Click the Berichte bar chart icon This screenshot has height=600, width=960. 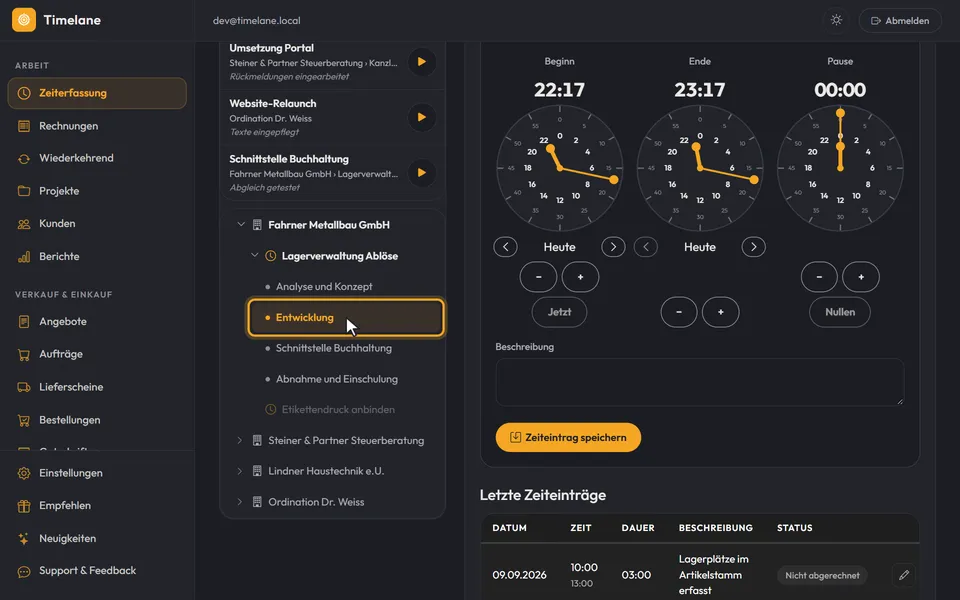tap(24, 257)
